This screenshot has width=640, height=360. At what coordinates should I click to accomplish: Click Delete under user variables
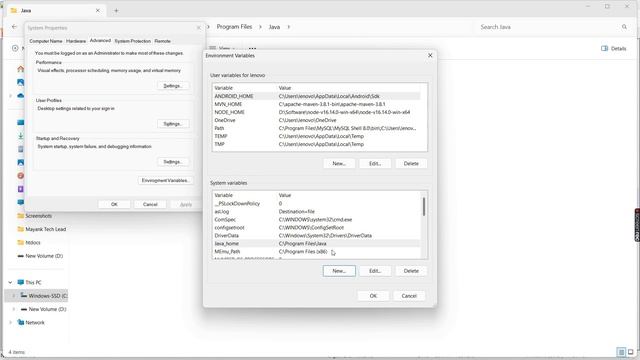point(411,163)
